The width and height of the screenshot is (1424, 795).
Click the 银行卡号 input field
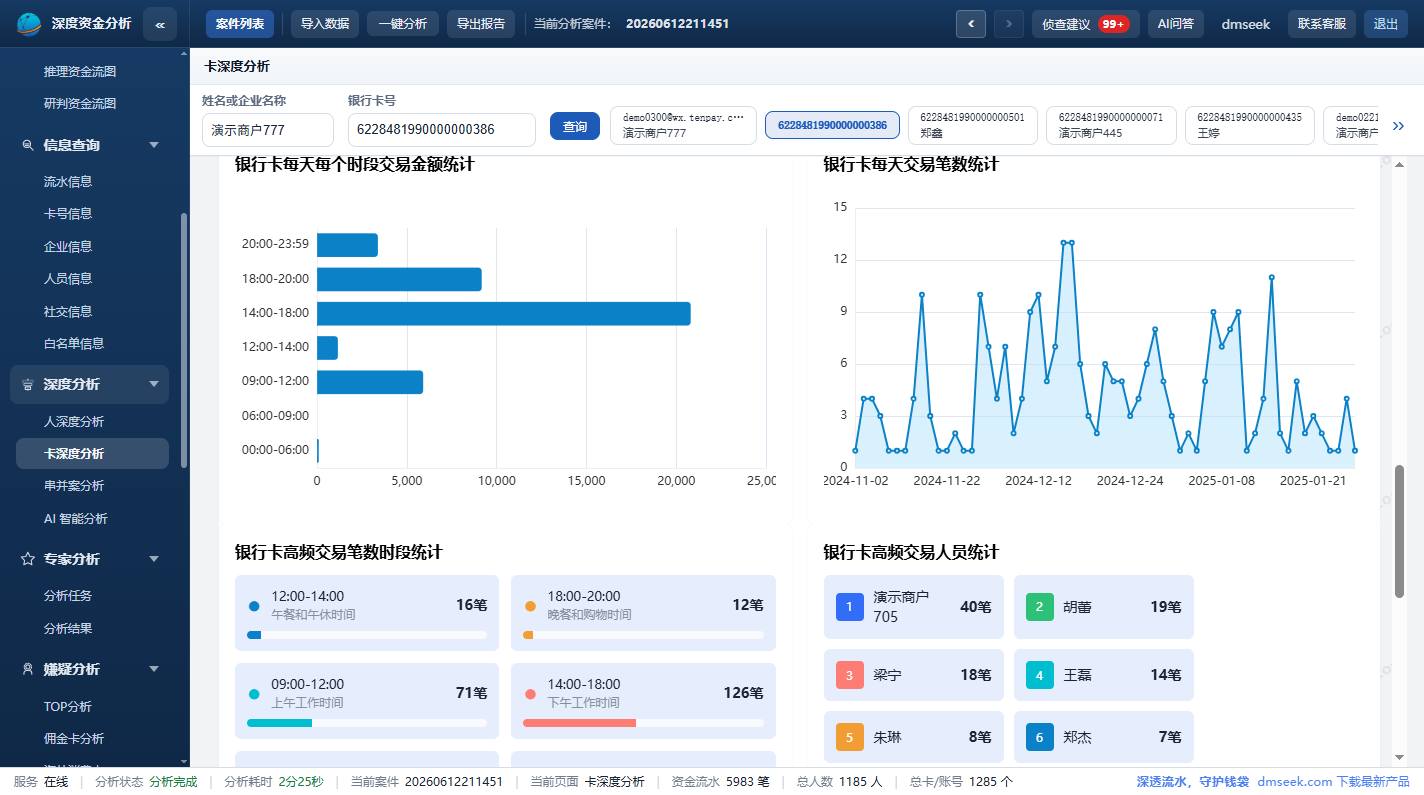click(443, 130)
